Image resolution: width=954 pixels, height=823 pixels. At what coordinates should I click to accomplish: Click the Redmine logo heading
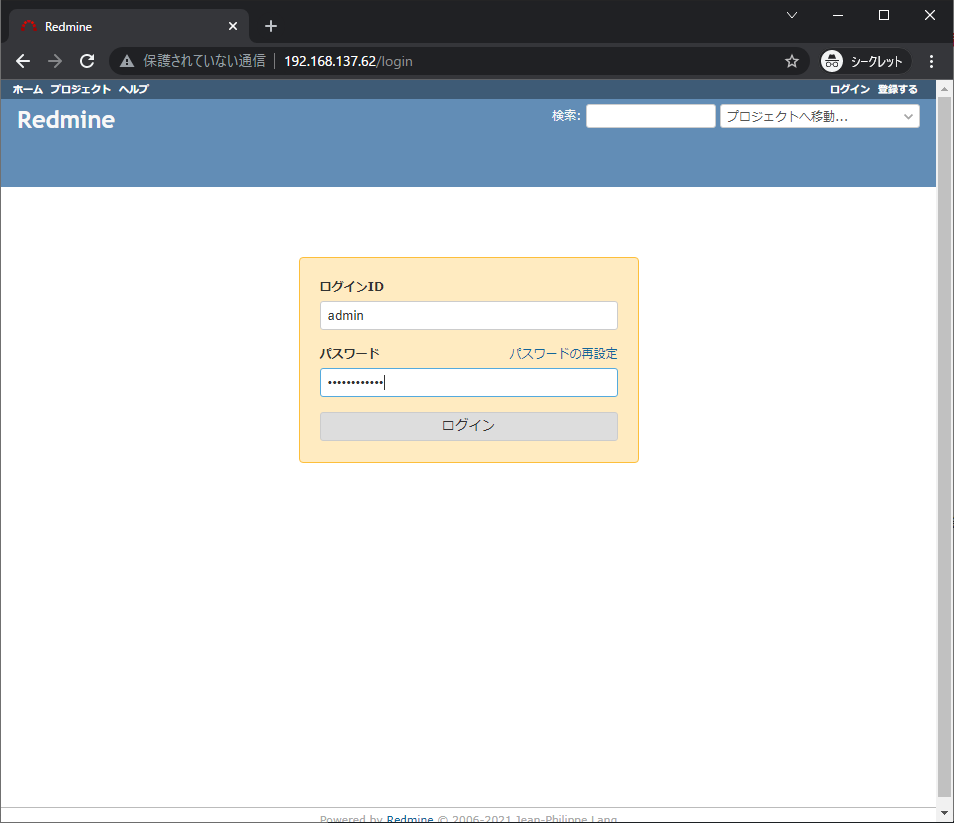tap(64, 119)
